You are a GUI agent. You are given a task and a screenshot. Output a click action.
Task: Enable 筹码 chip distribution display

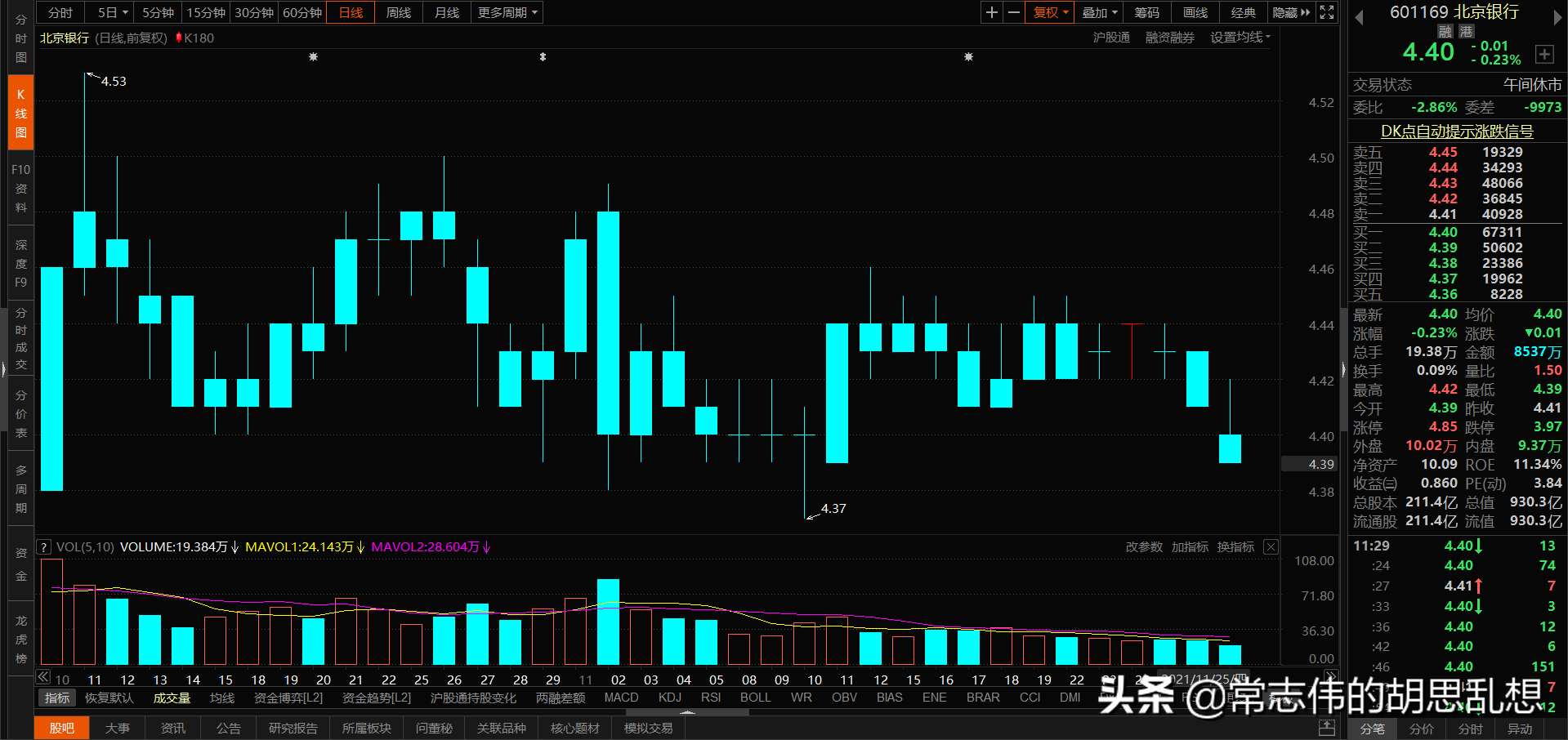pyautogui.click(x=1146, y=12)
